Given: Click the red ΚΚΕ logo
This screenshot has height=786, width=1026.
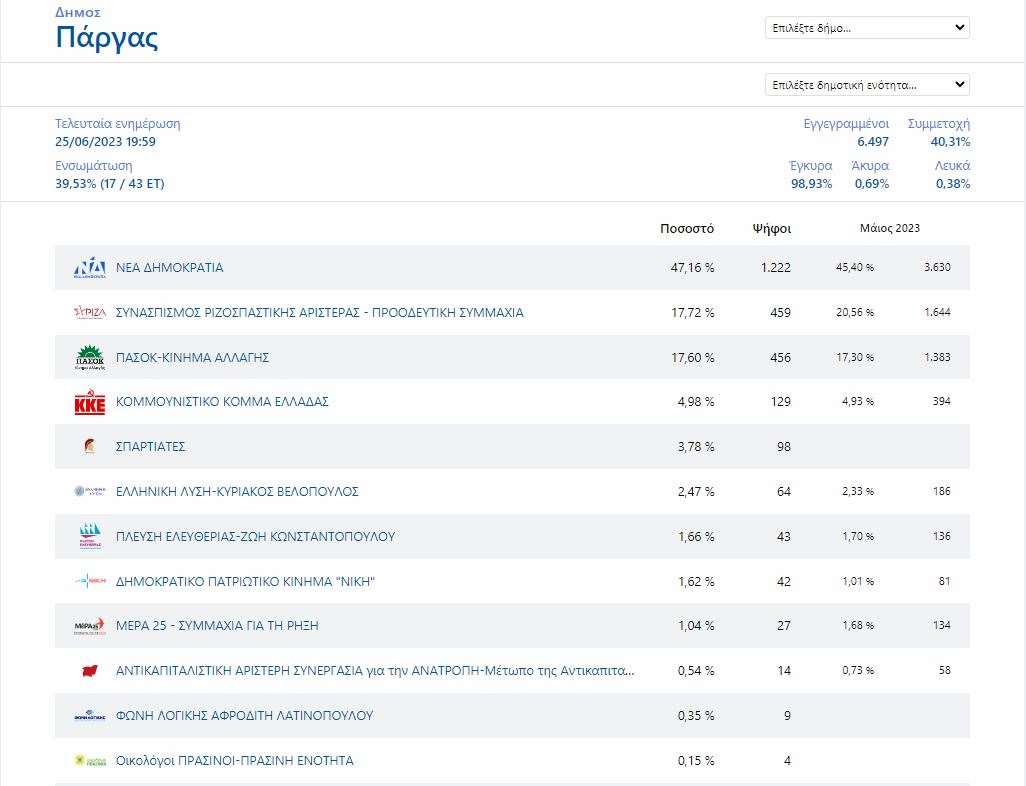Looking at the screenshot, I should pyautogui.click(x=90, y=402).
